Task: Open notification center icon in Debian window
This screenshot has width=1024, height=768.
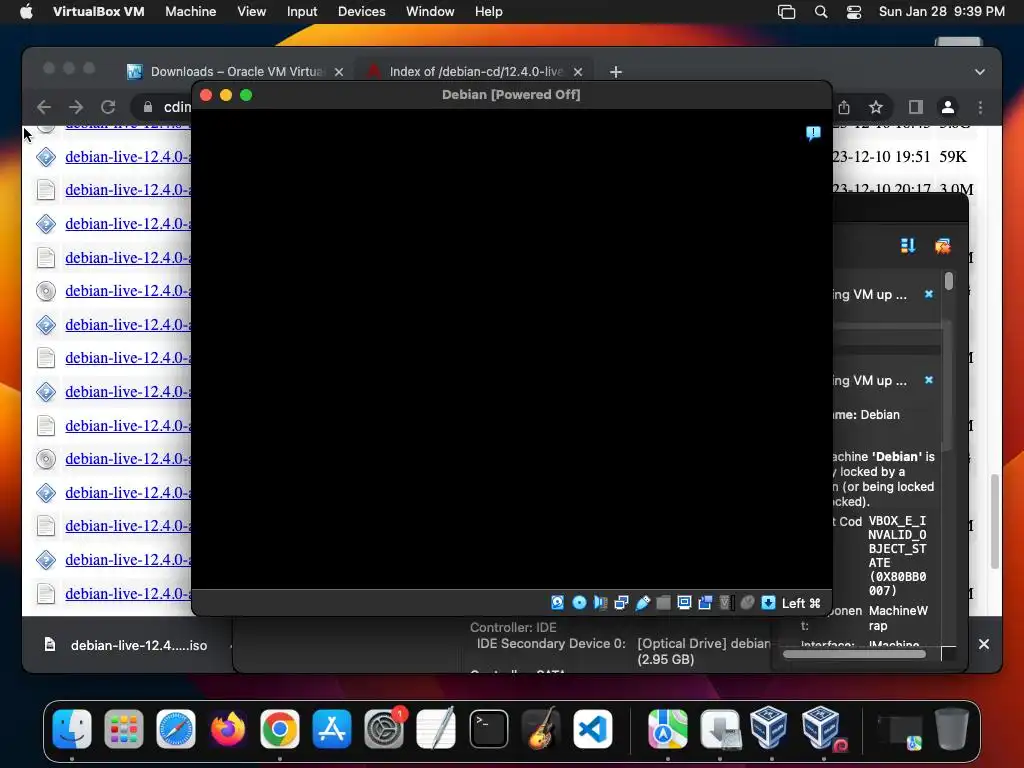Action: click(x=813, y=133)
